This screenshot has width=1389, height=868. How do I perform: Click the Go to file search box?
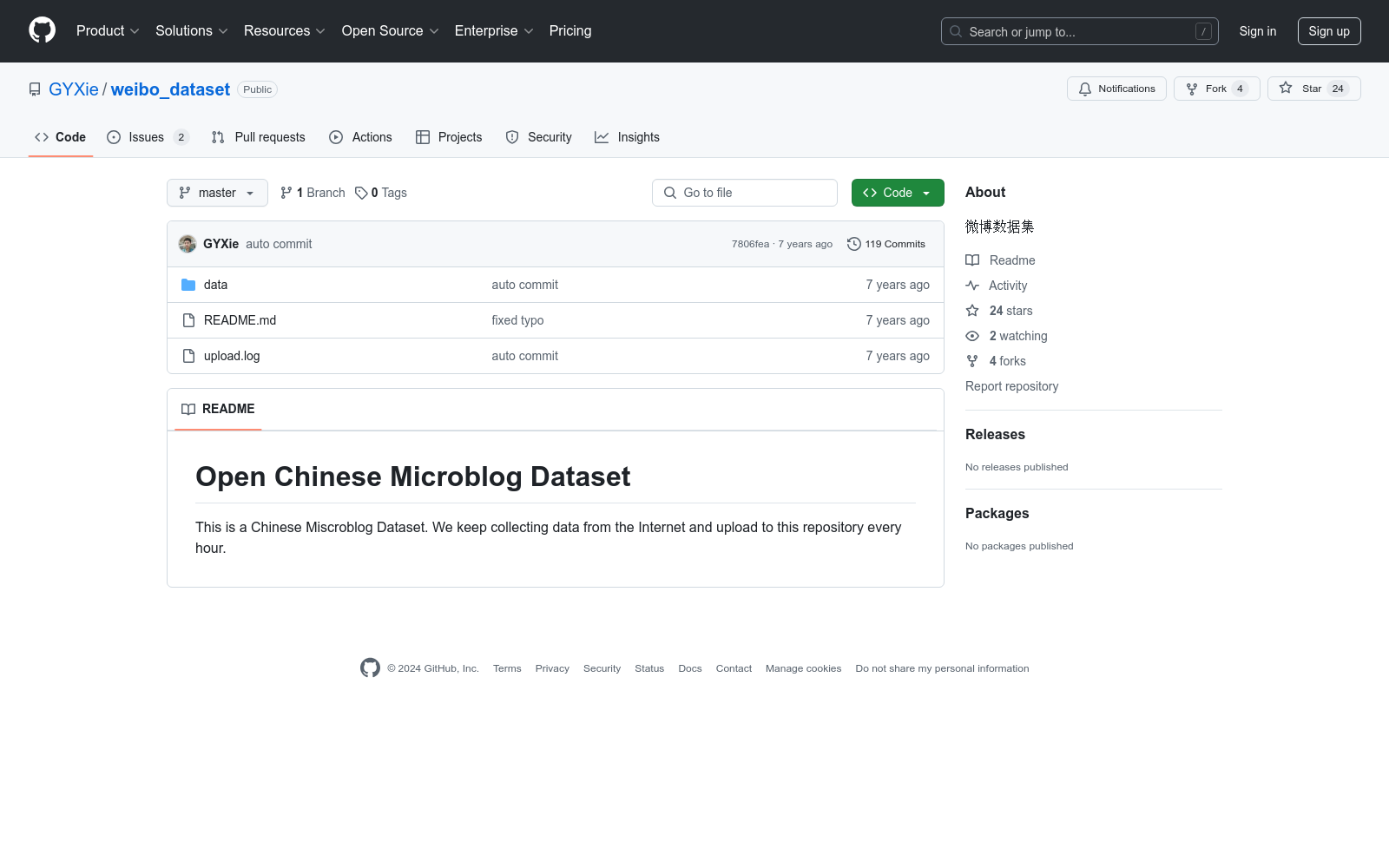745,193
